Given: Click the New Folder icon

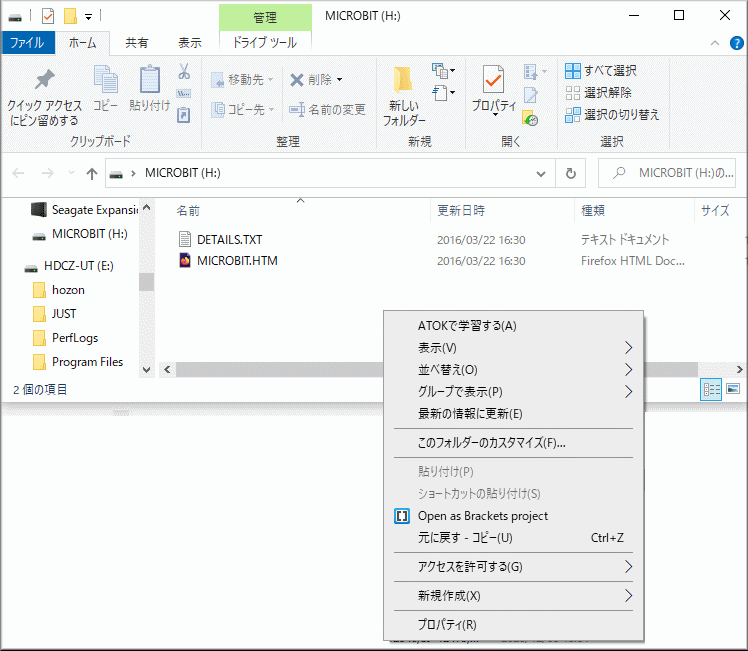Looking at the screenshot, I should point(403,79).
